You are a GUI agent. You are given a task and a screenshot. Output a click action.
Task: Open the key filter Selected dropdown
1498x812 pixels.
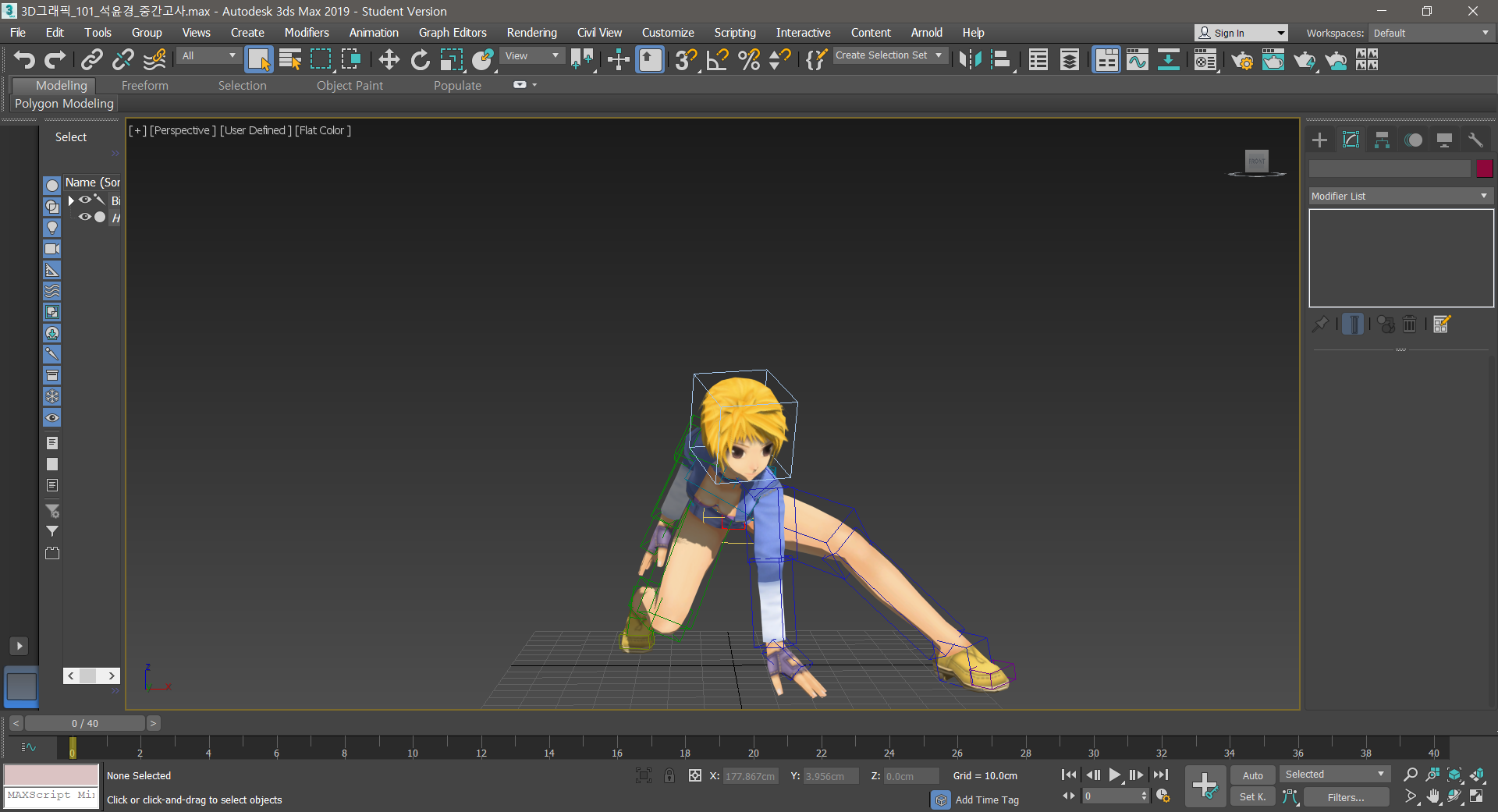tap(1334, 775)
